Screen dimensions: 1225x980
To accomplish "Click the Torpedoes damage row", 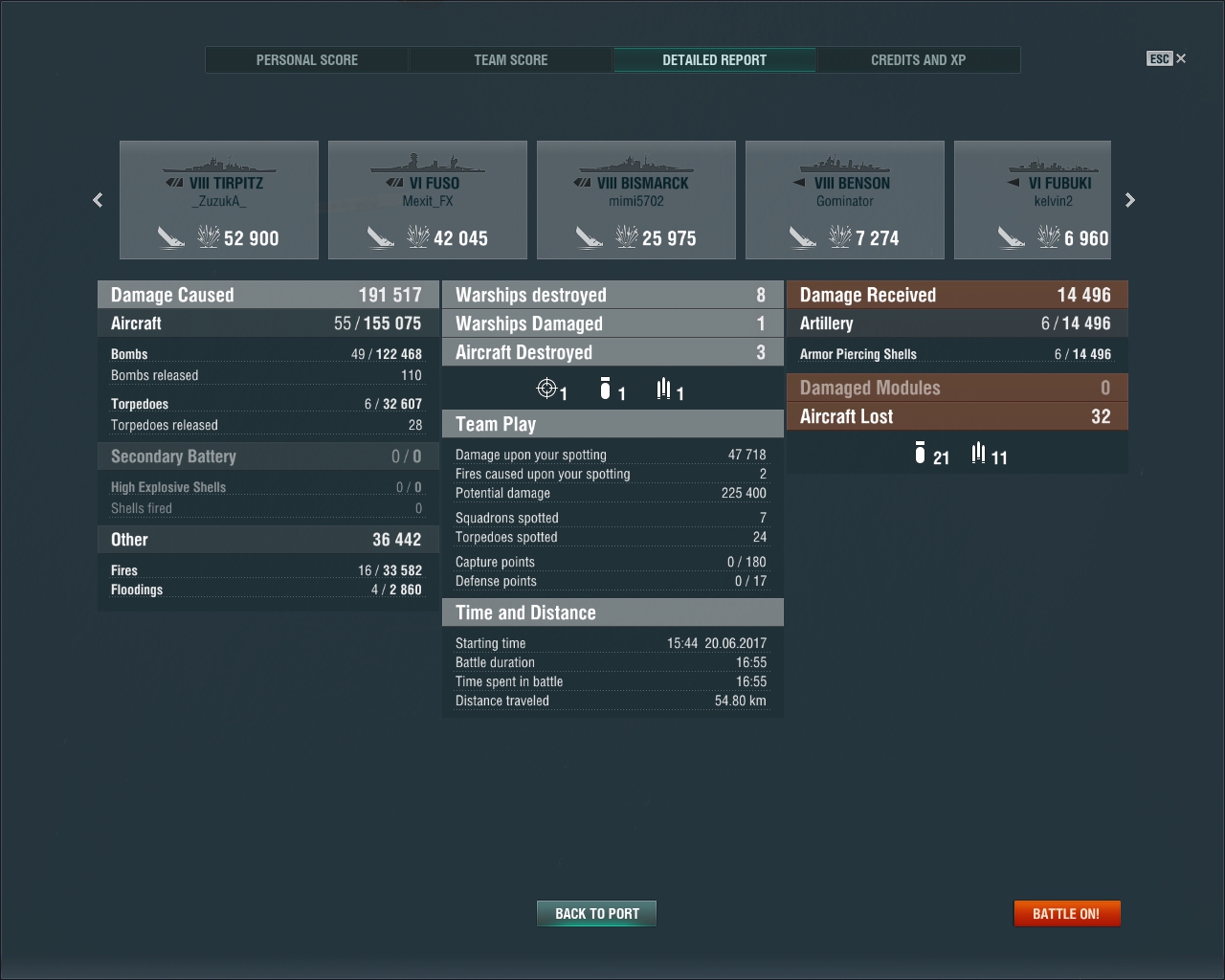I will 266,404.
